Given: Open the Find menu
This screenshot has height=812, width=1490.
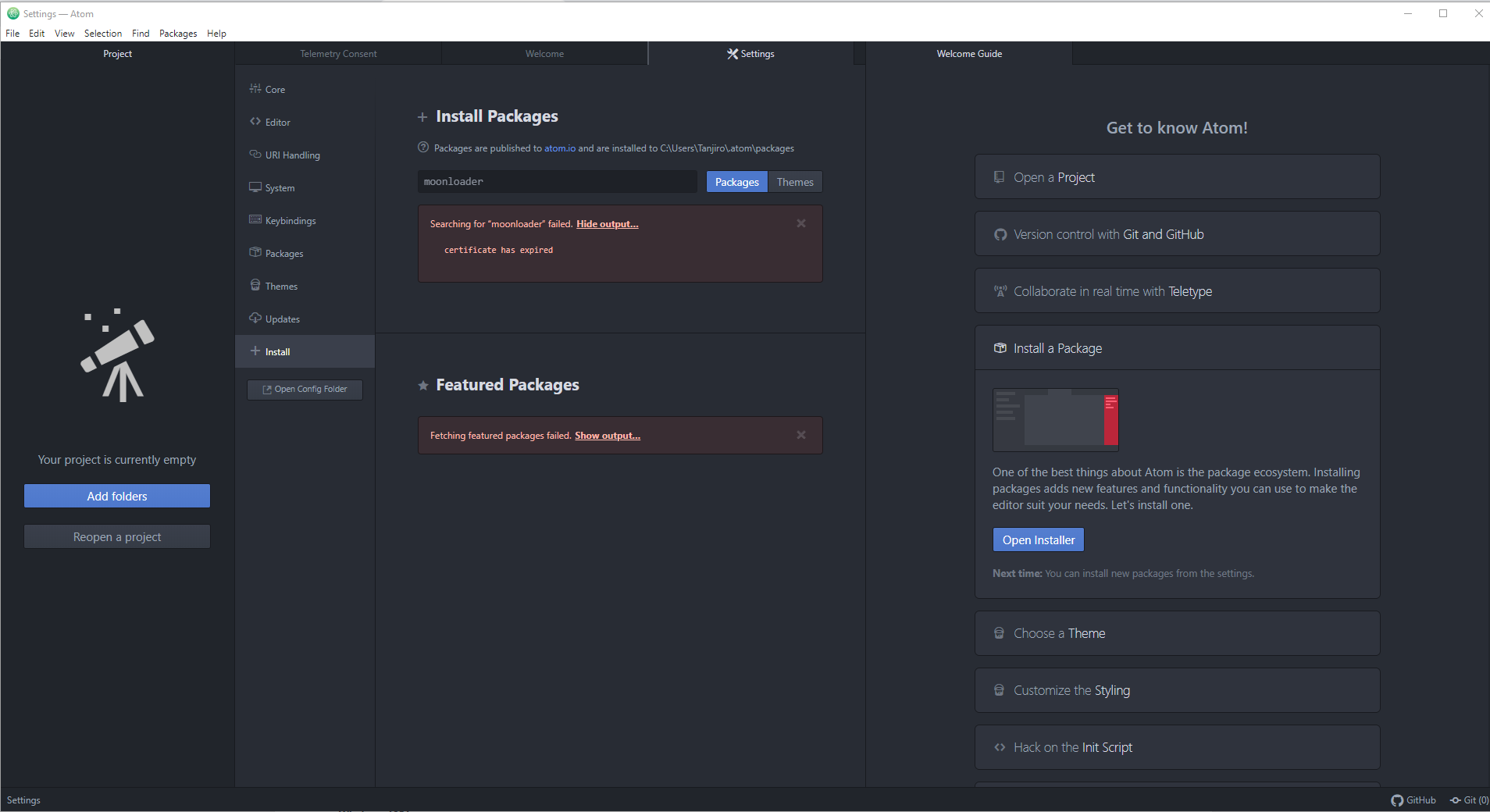Looking at the screenshot, I should [141, 34].
